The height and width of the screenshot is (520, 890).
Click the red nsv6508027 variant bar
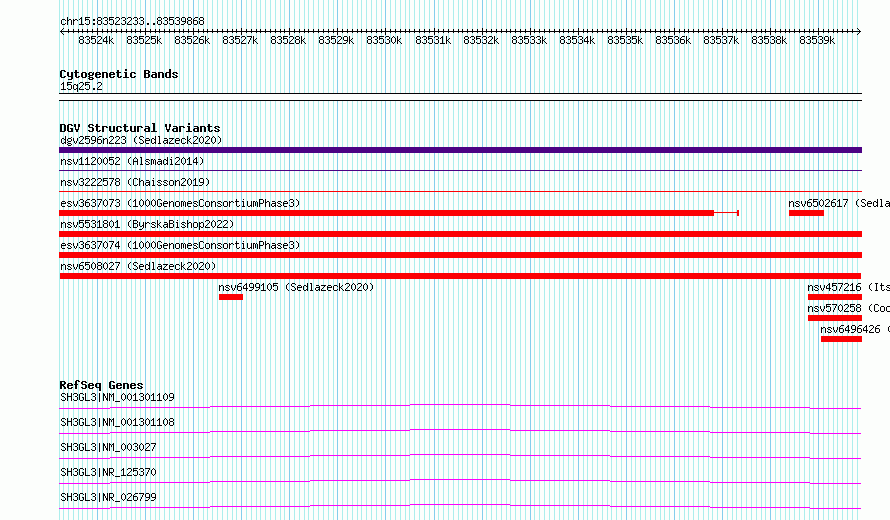tap(460, 276)
